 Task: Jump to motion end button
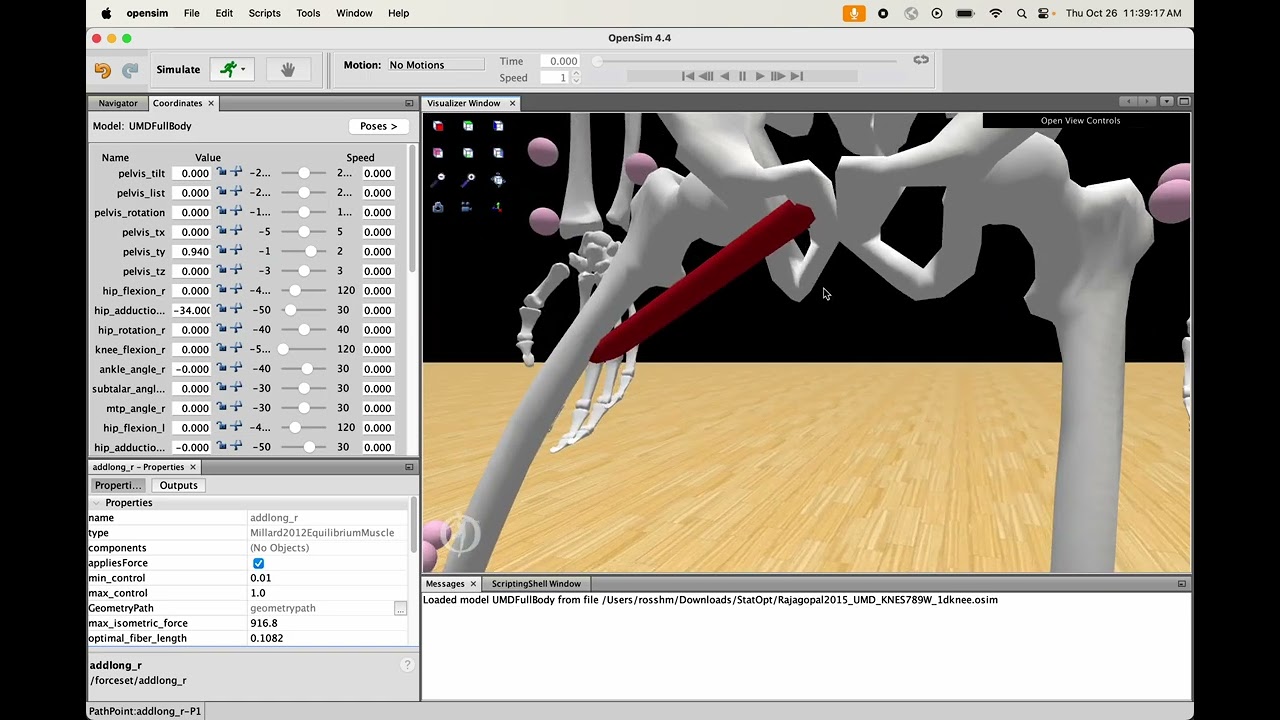(797, 76)
